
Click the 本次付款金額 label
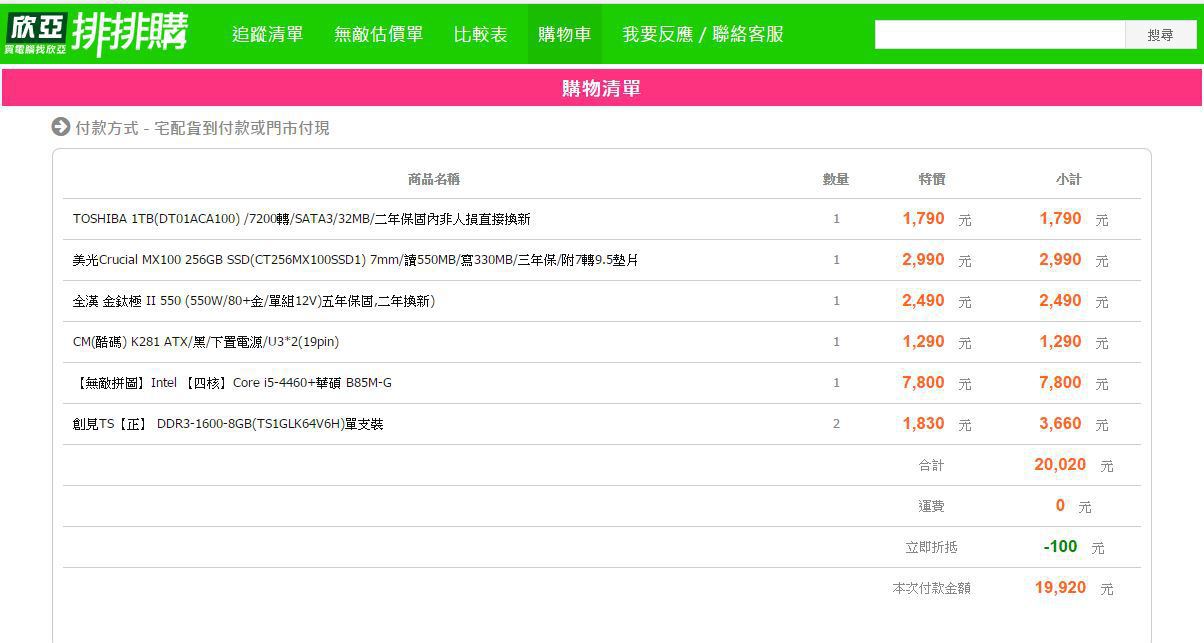pyautogui.click(x=931, y=588)
